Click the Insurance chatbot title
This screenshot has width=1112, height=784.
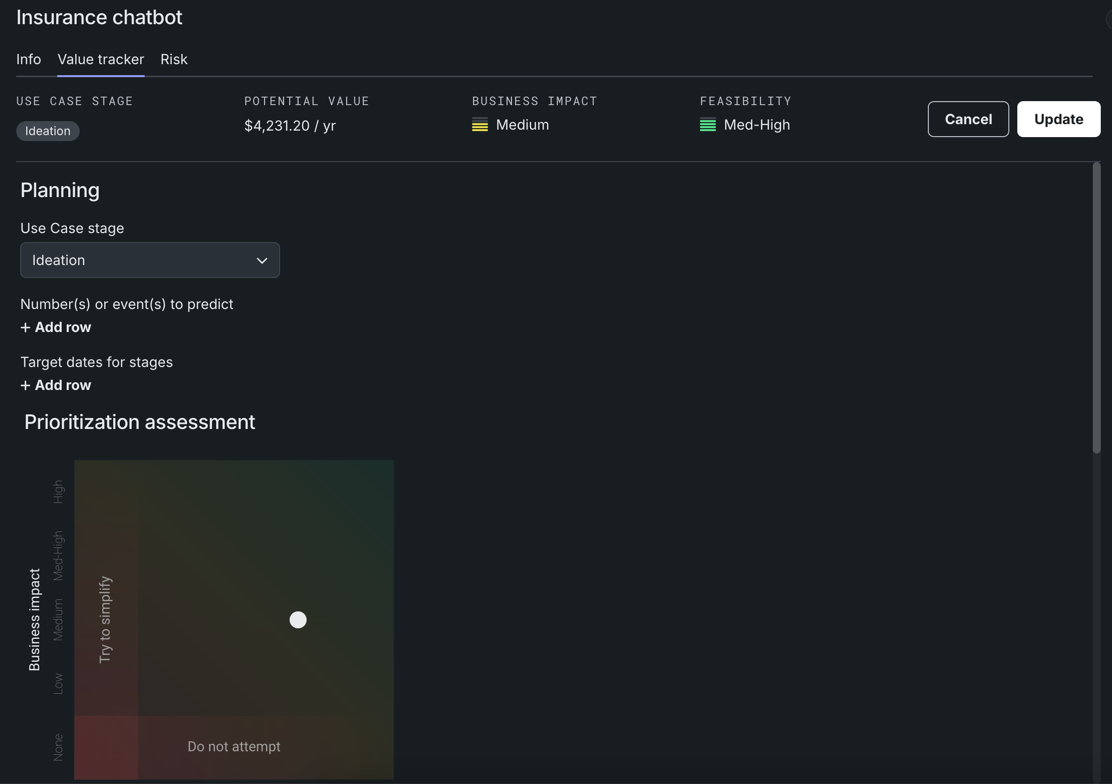click(99, 17)
